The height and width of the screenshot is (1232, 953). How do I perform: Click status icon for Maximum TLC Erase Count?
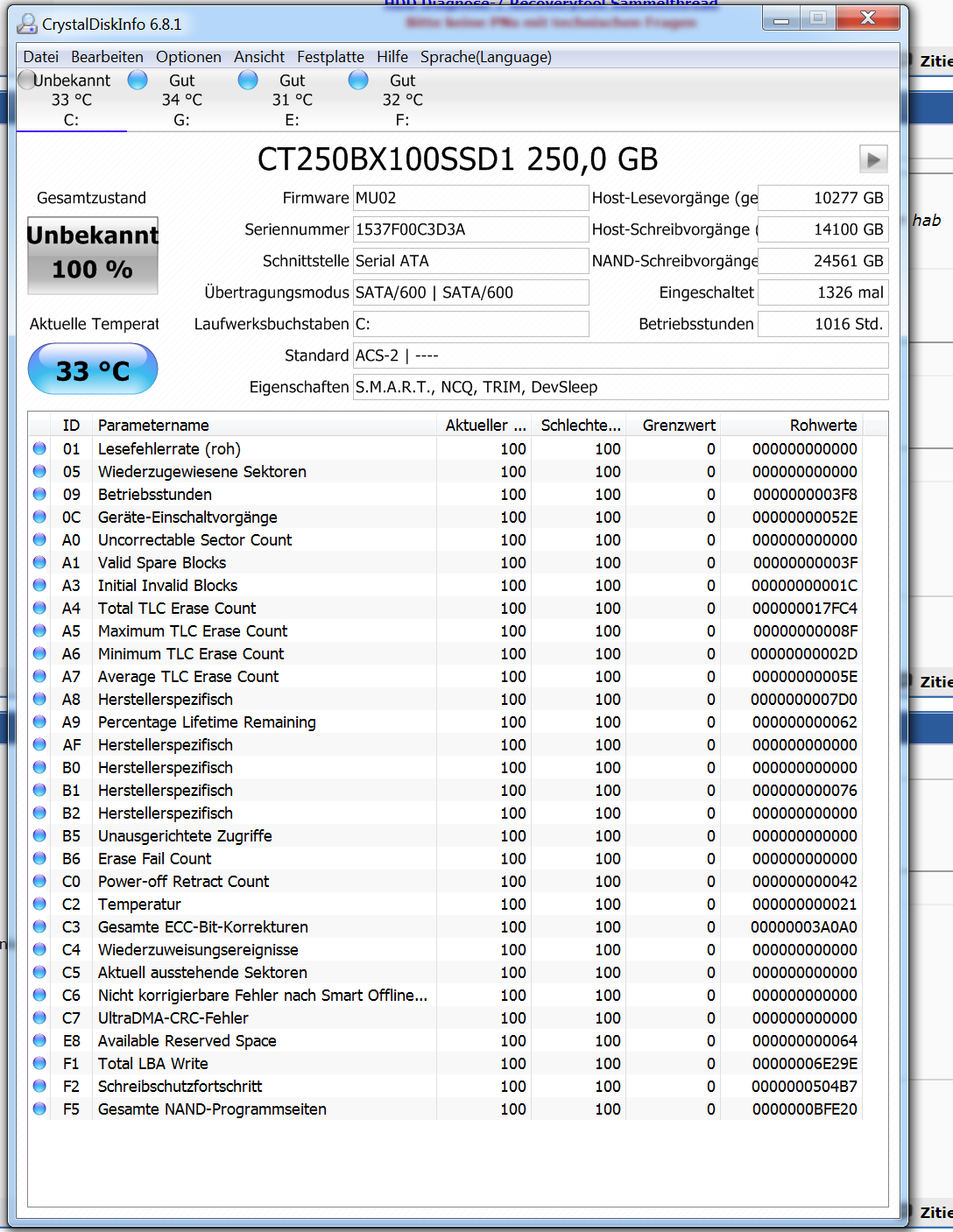(x=39, y=630)
